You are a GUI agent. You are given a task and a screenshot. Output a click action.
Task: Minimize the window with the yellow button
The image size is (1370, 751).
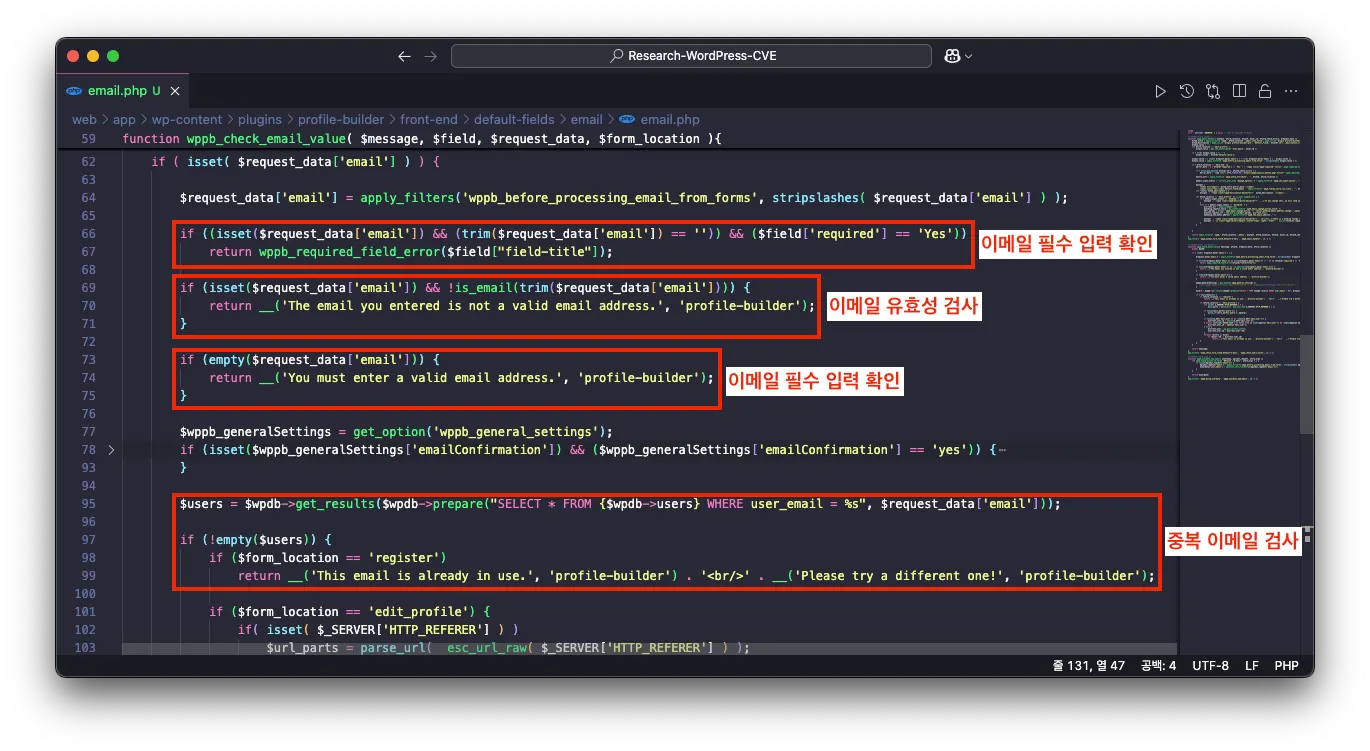click(x=94, y=56)
